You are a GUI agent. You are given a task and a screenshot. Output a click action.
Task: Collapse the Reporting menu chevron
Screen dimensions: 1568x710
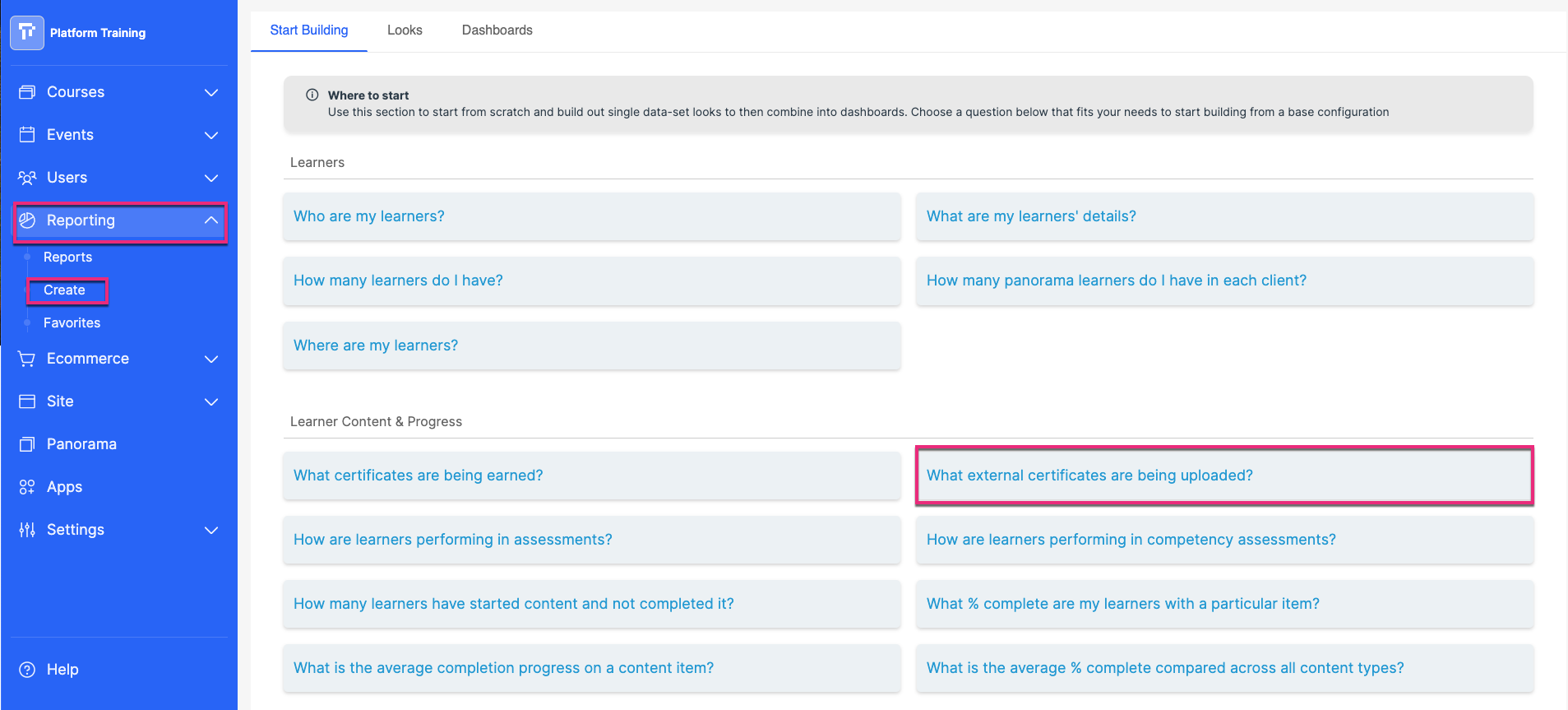[x=211, y=220]
